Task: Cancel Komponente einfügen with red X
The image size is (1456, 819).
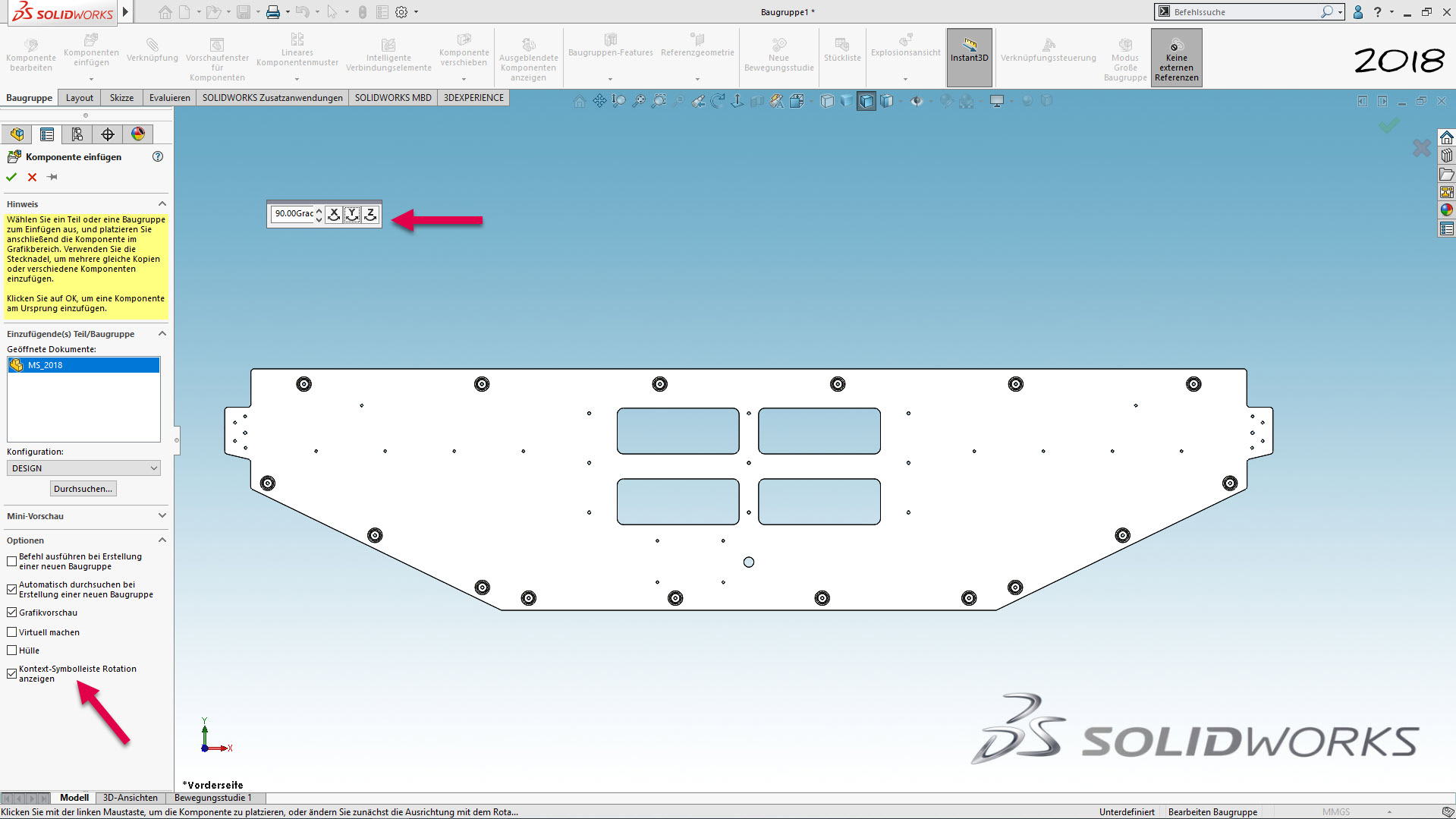Action: [32, 177]
